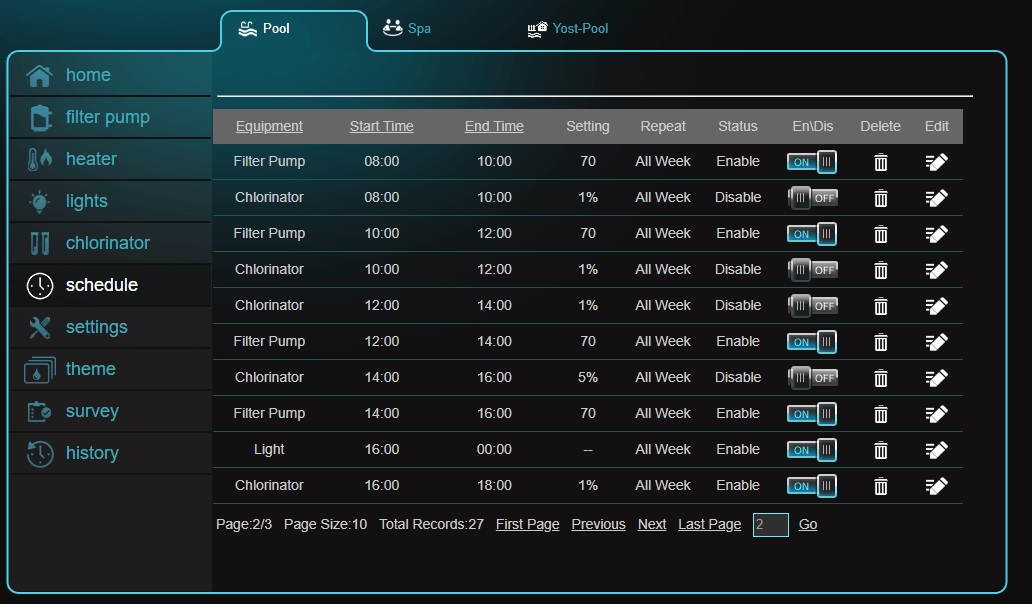Select the schedule menu item

point(110,286)
